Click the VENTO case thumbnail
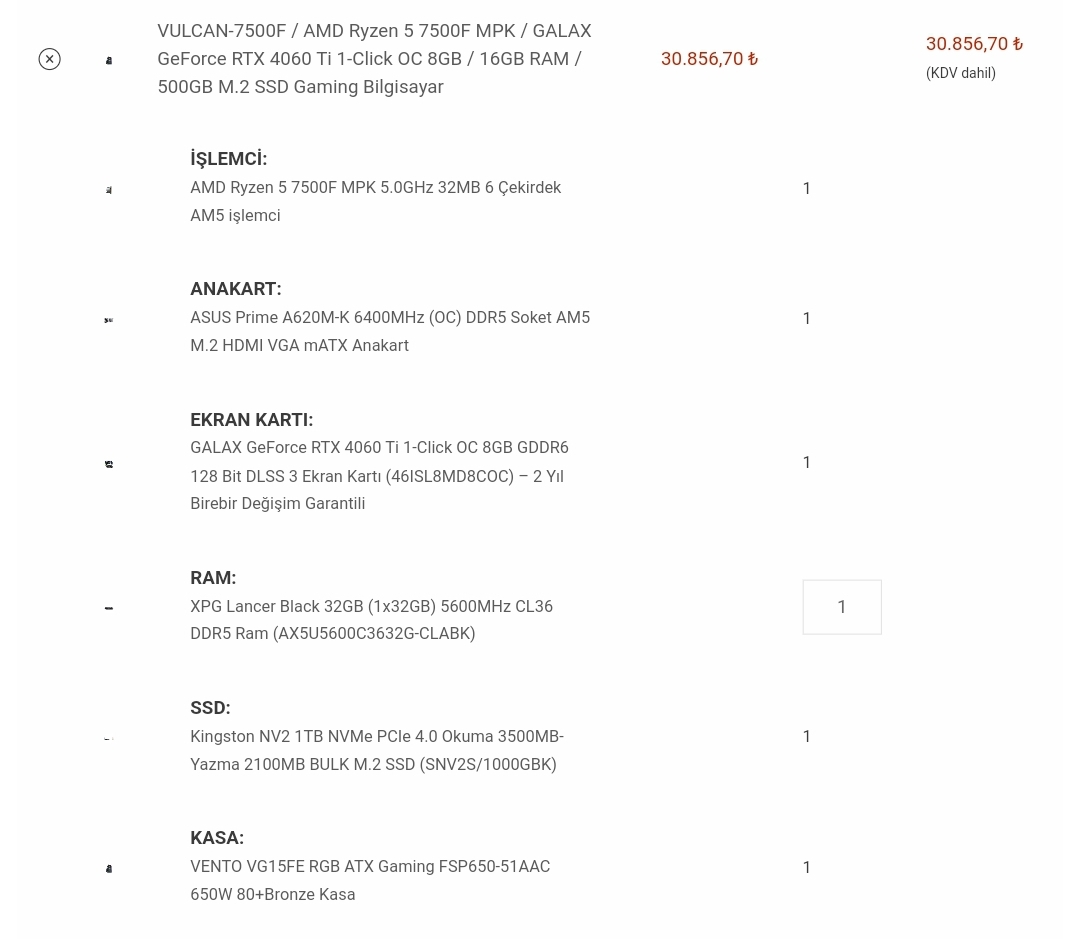 (x=109, y=869)
